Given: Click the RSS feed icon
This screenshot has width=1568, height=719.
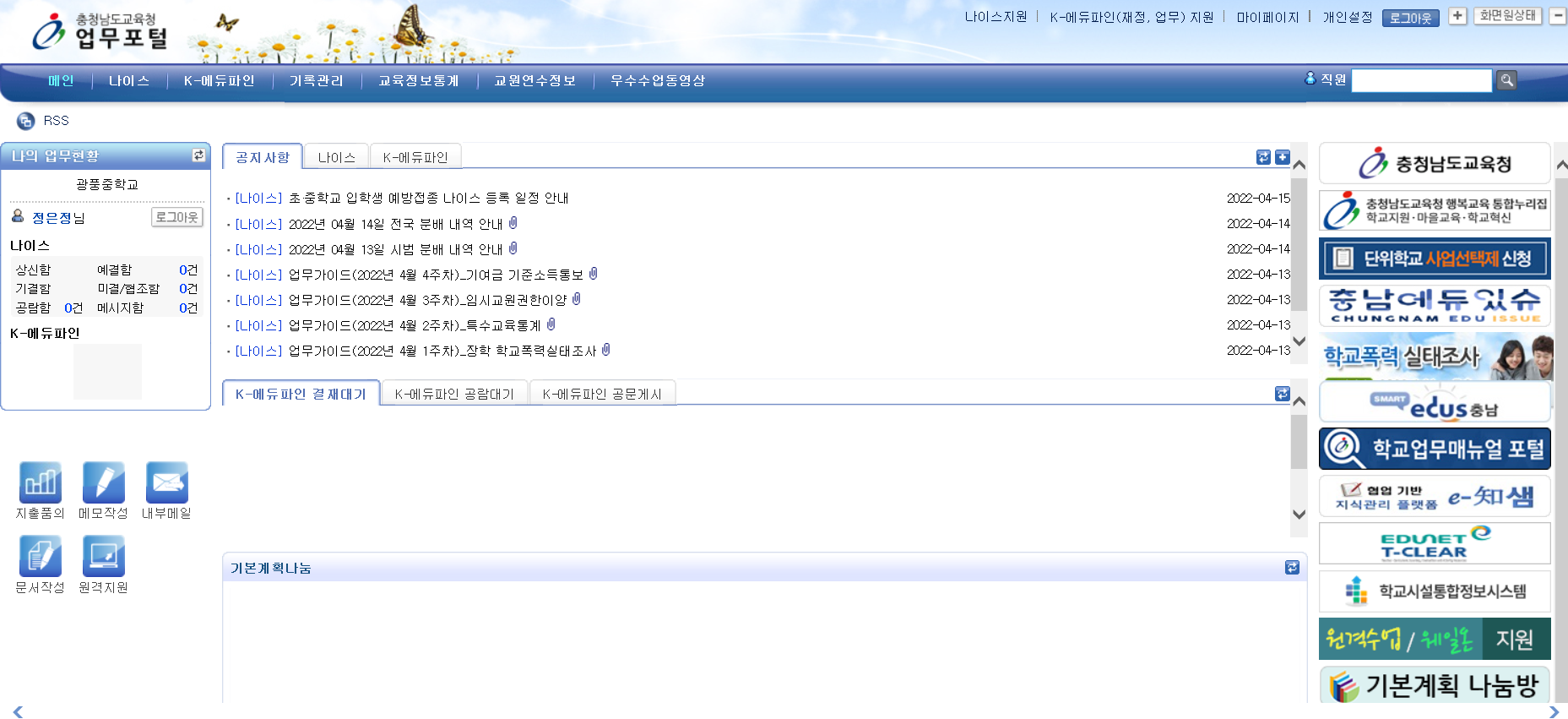Looking at the screenshot, I should click(26, 121).
